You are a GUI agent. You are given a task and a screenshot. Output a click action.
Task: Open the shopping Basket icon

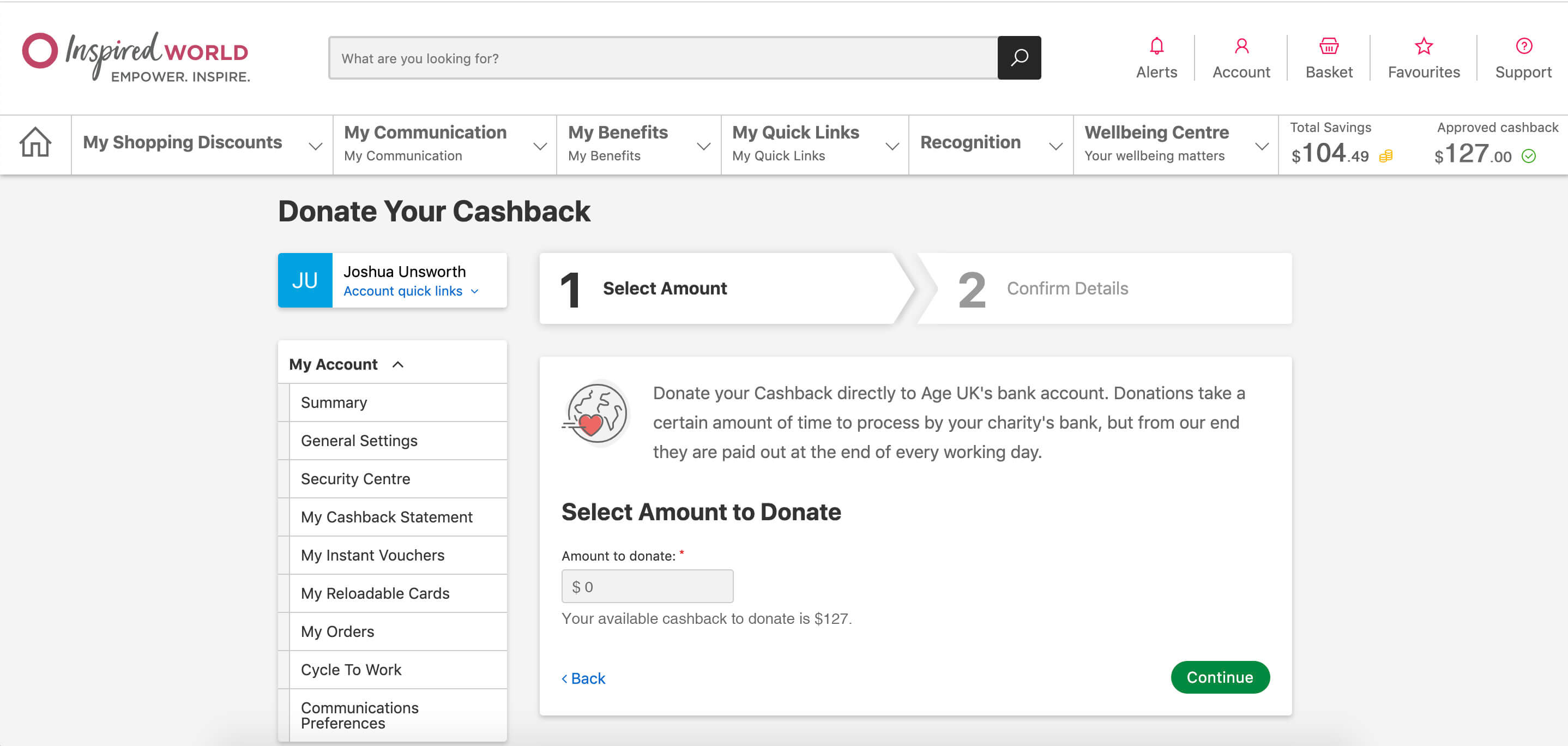tap(1328, 46)
